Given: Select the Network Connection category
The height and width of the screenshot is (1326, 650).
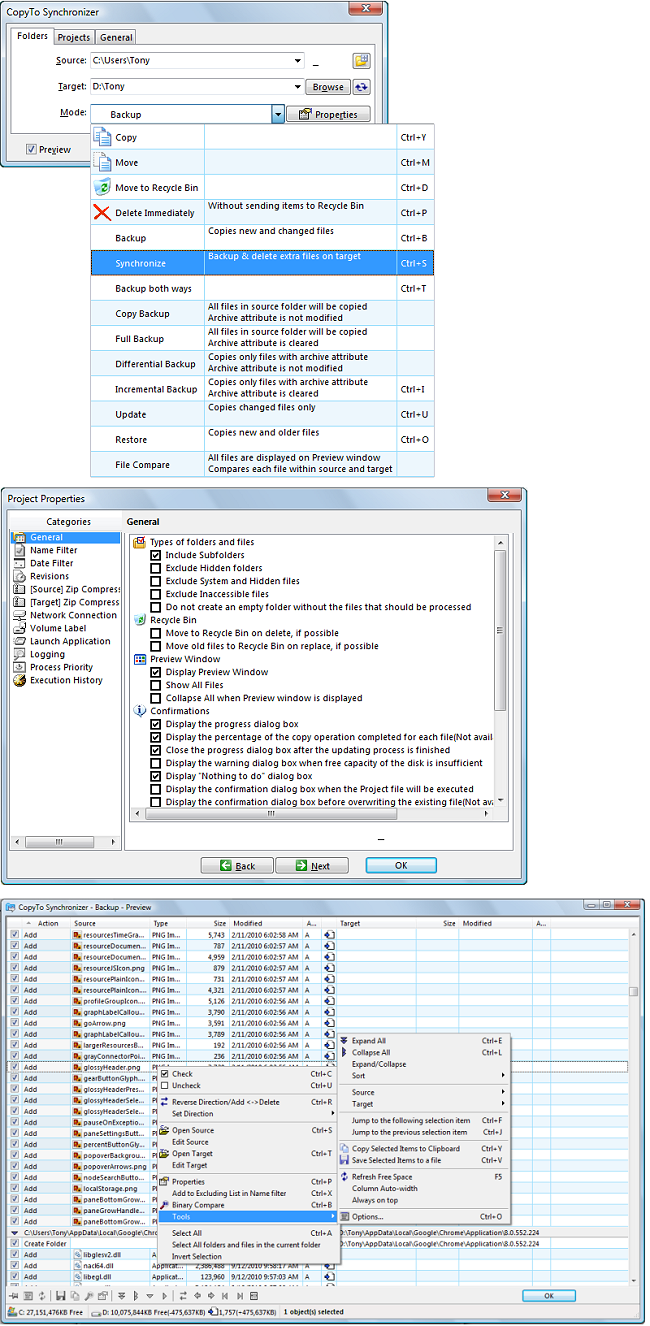Looking at the screenshot, I should tap(66, 615).
